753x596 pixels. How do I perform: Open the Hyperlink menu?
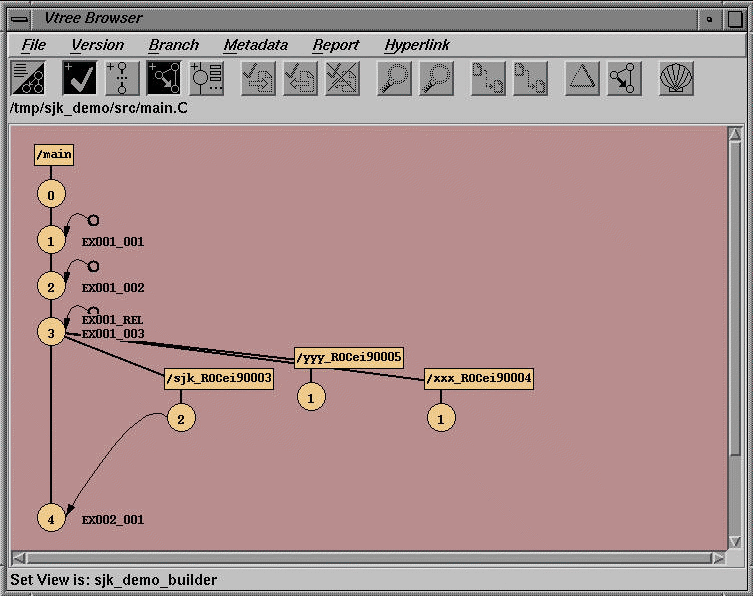pos(417,45)
